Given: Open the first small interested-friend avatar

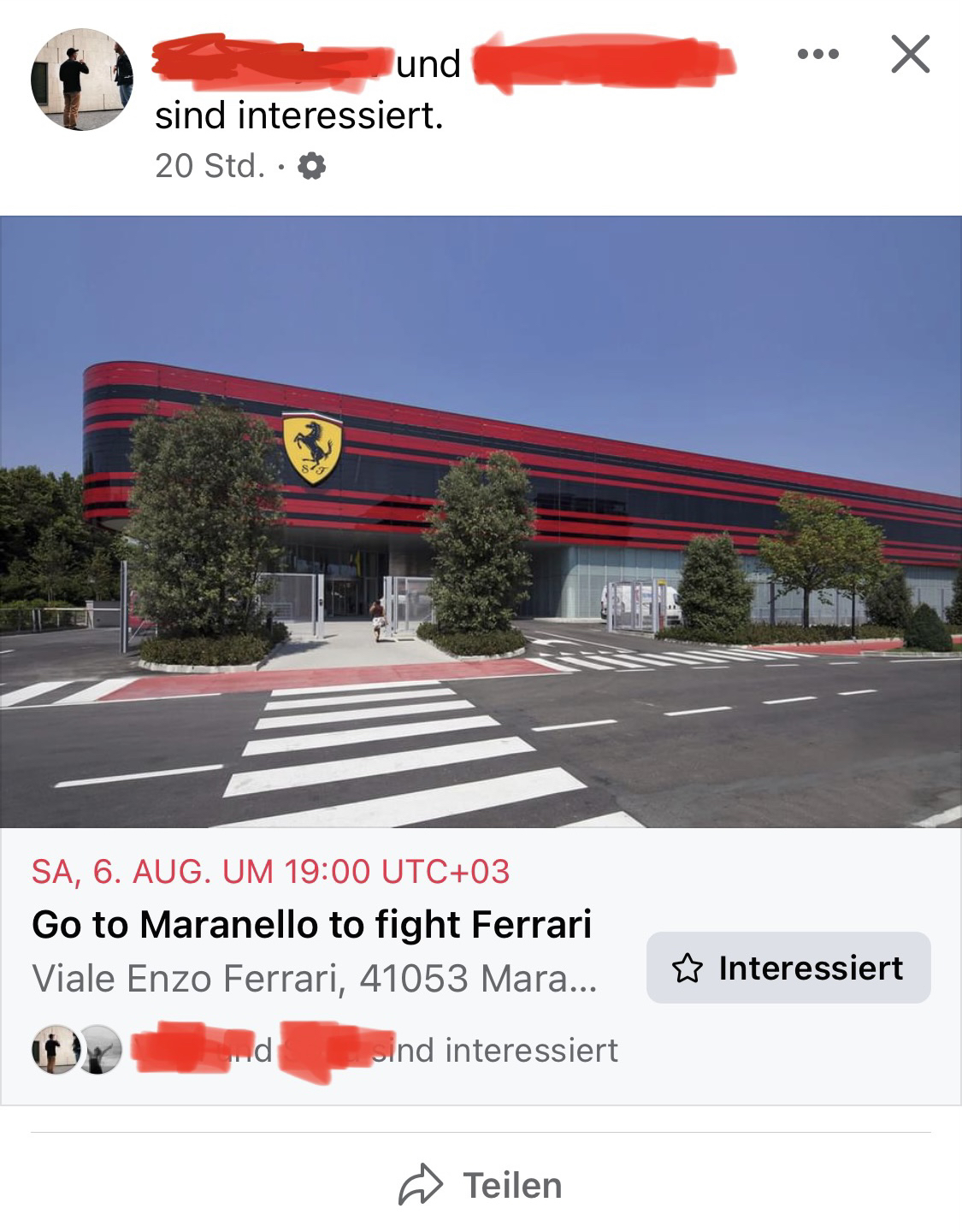Looking at the screenshot, I should 56,1050.
